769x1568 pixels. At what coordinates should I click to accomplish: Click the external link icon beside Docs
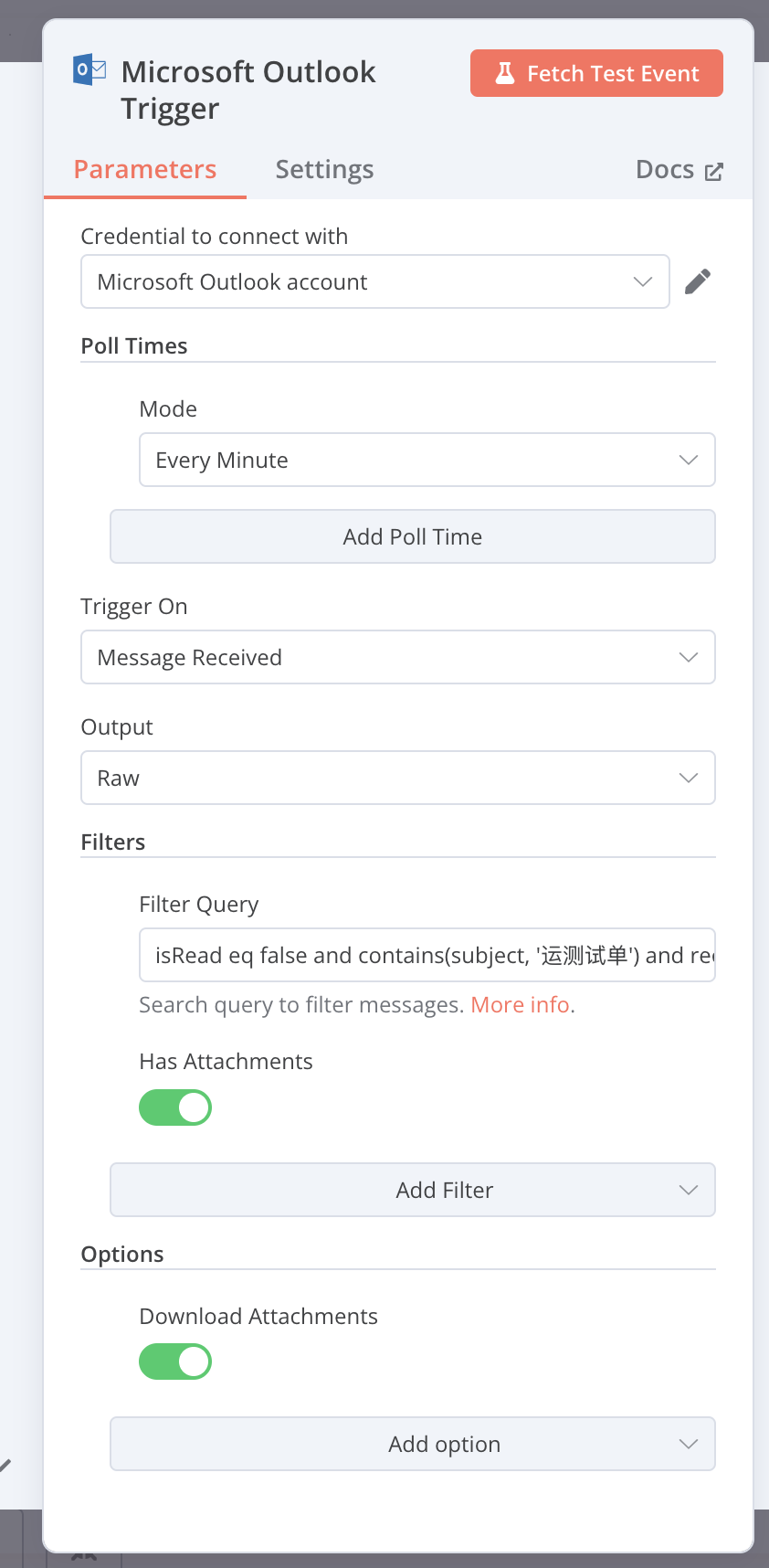[x=714, y=171]
